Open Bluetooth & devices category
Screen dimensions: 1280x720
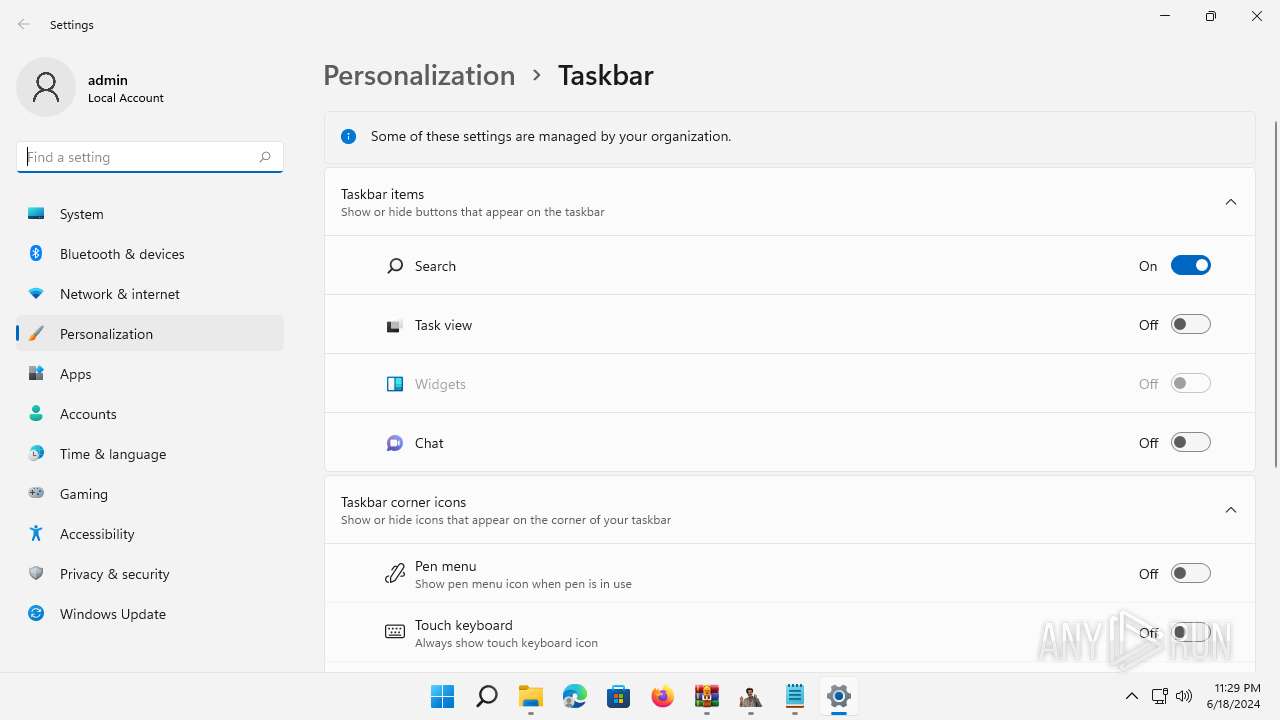pos(150,254)
